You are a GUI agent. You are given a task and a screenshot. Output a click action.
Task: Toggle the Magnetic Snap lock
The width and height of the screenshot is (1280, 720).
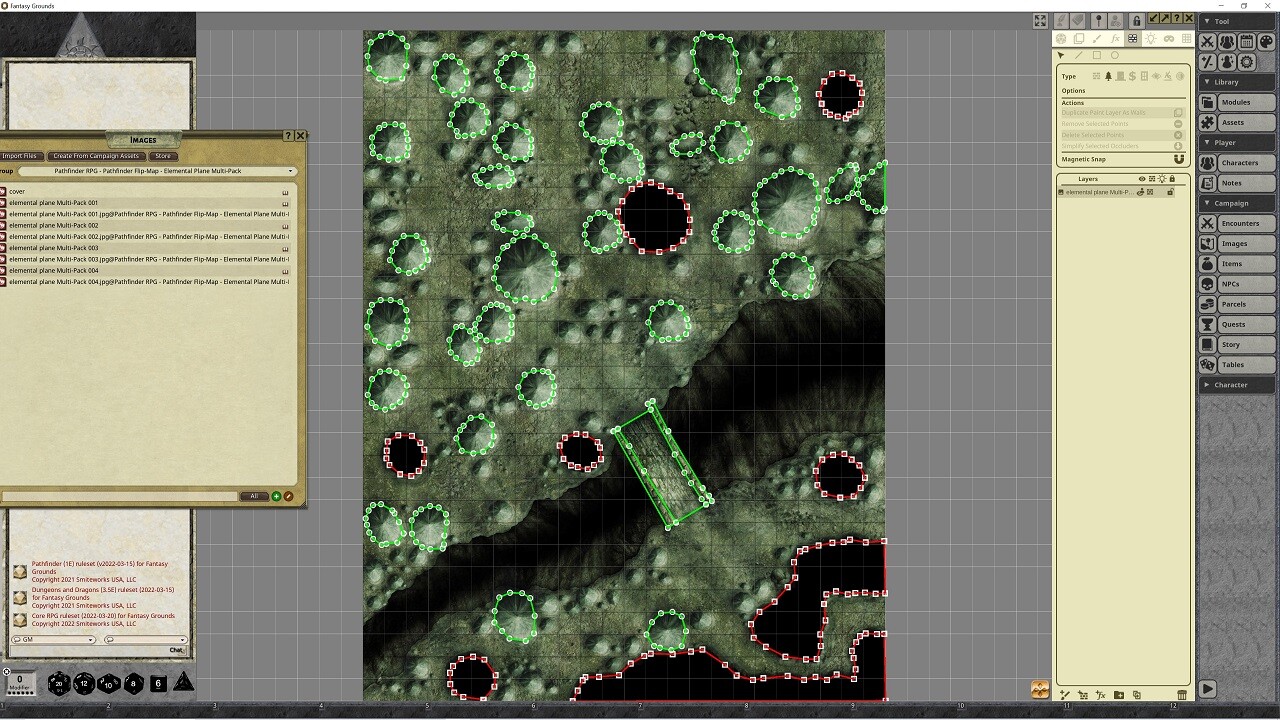pyautogui.click(x=1180, y=159)
